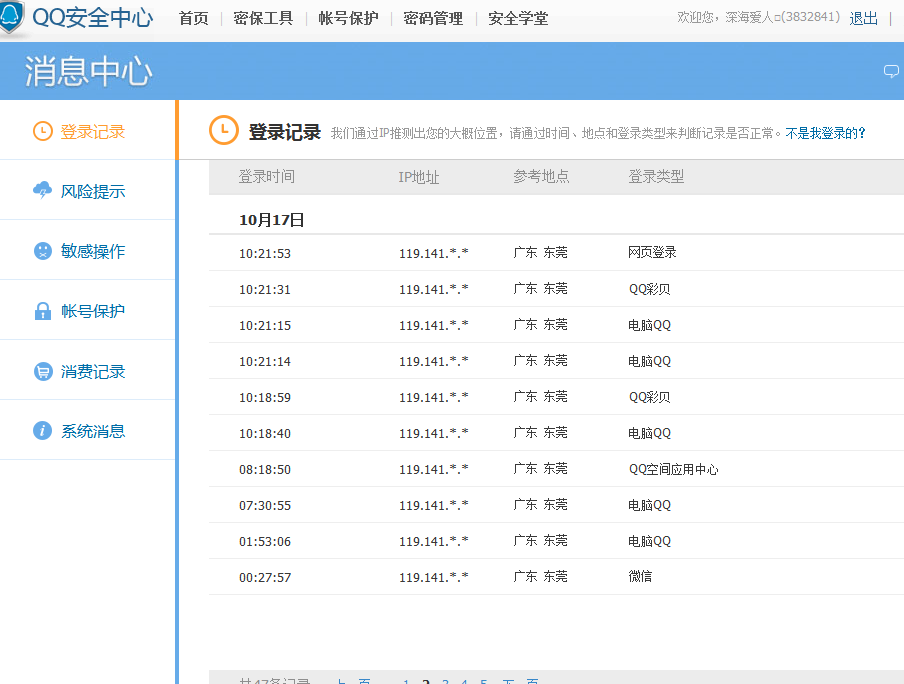
Task: Click QQ彩贝 in the 10:21:31 row
Action: (x=650, y=289)
